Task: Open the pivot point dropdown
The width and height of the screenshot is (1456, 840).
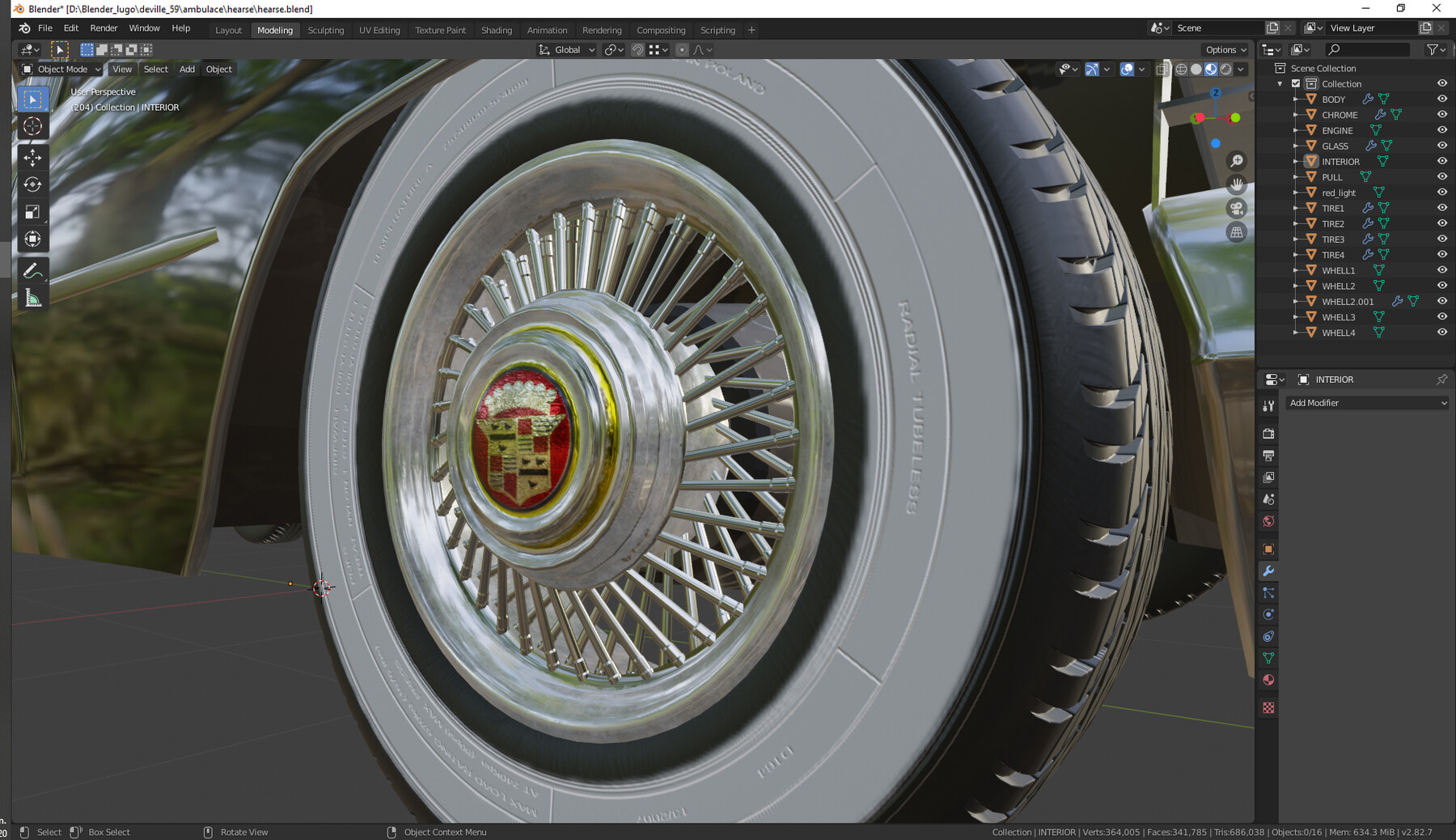Action: coord(614,49)
